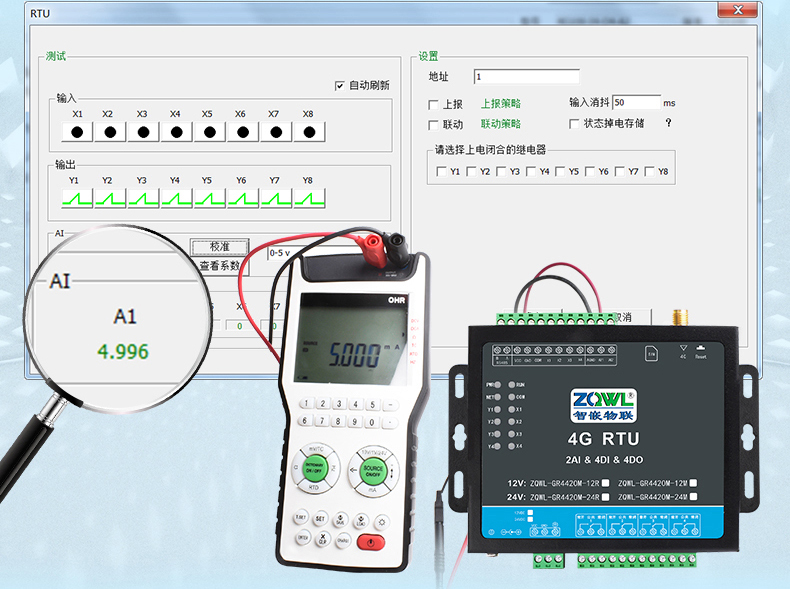The image size is (790, 589).
Task: Enable the 联动 linkage checkbox
Action: pos(433,125)
